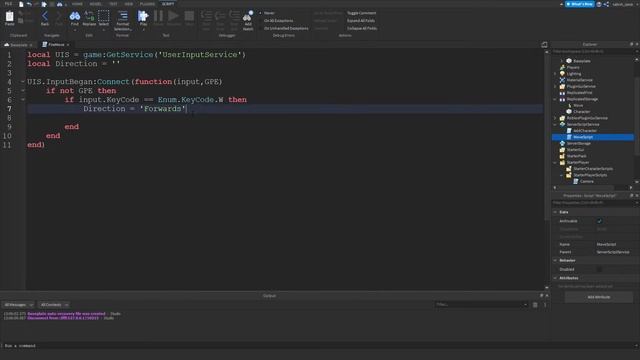The image size is (640, 360).
Task: Click the binoculars icon in quick access bar
Action: click(60, 4)
